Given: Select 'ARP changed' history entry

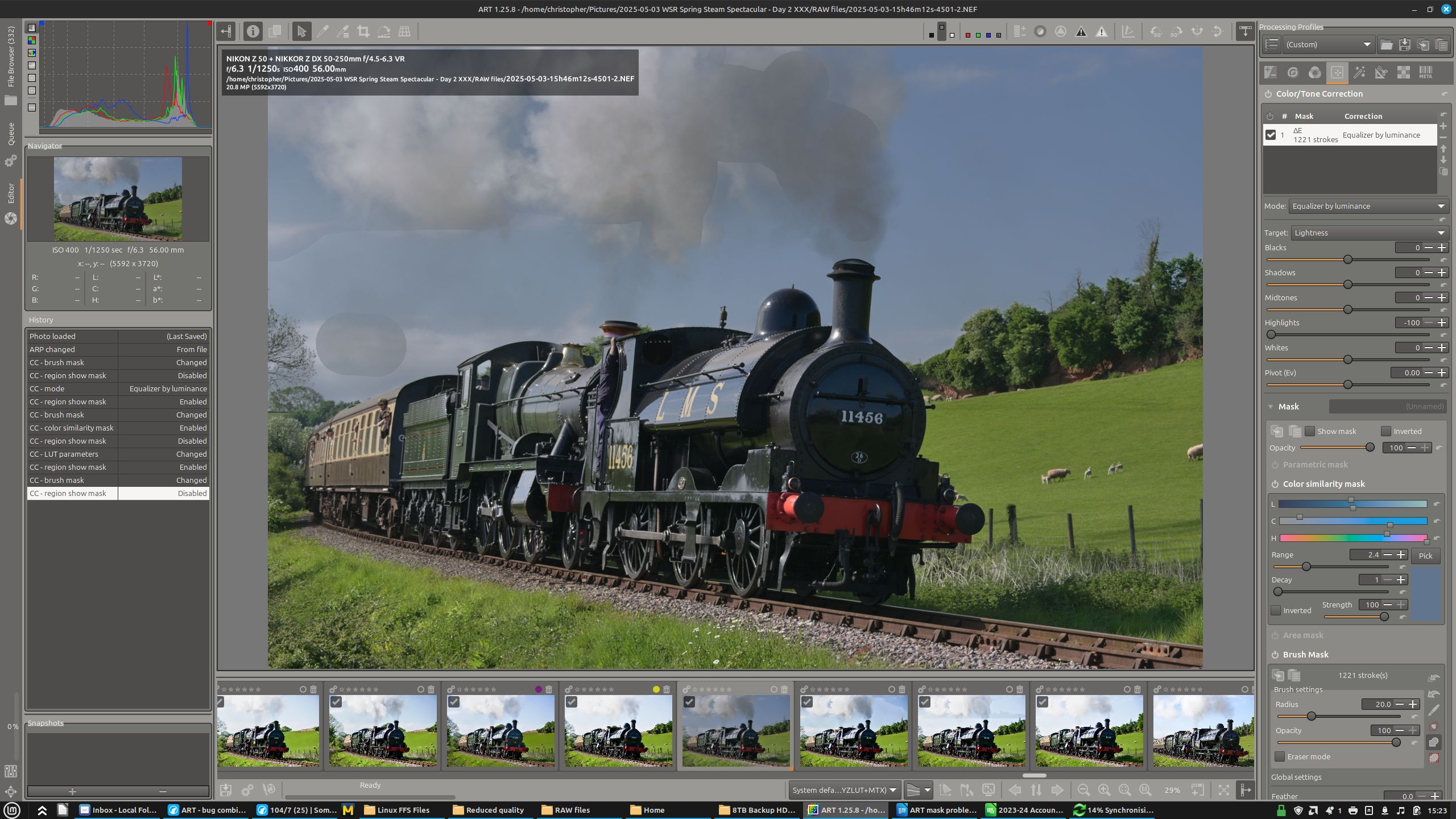Looking at the screenshot, I should 118,349.
